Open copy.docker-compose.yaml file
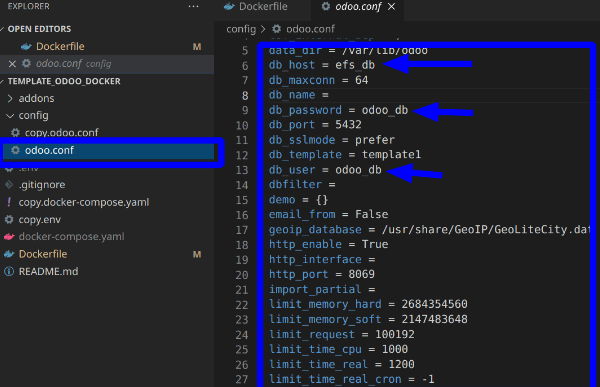This screenshot has height=387, width=600. pos(84,202)
